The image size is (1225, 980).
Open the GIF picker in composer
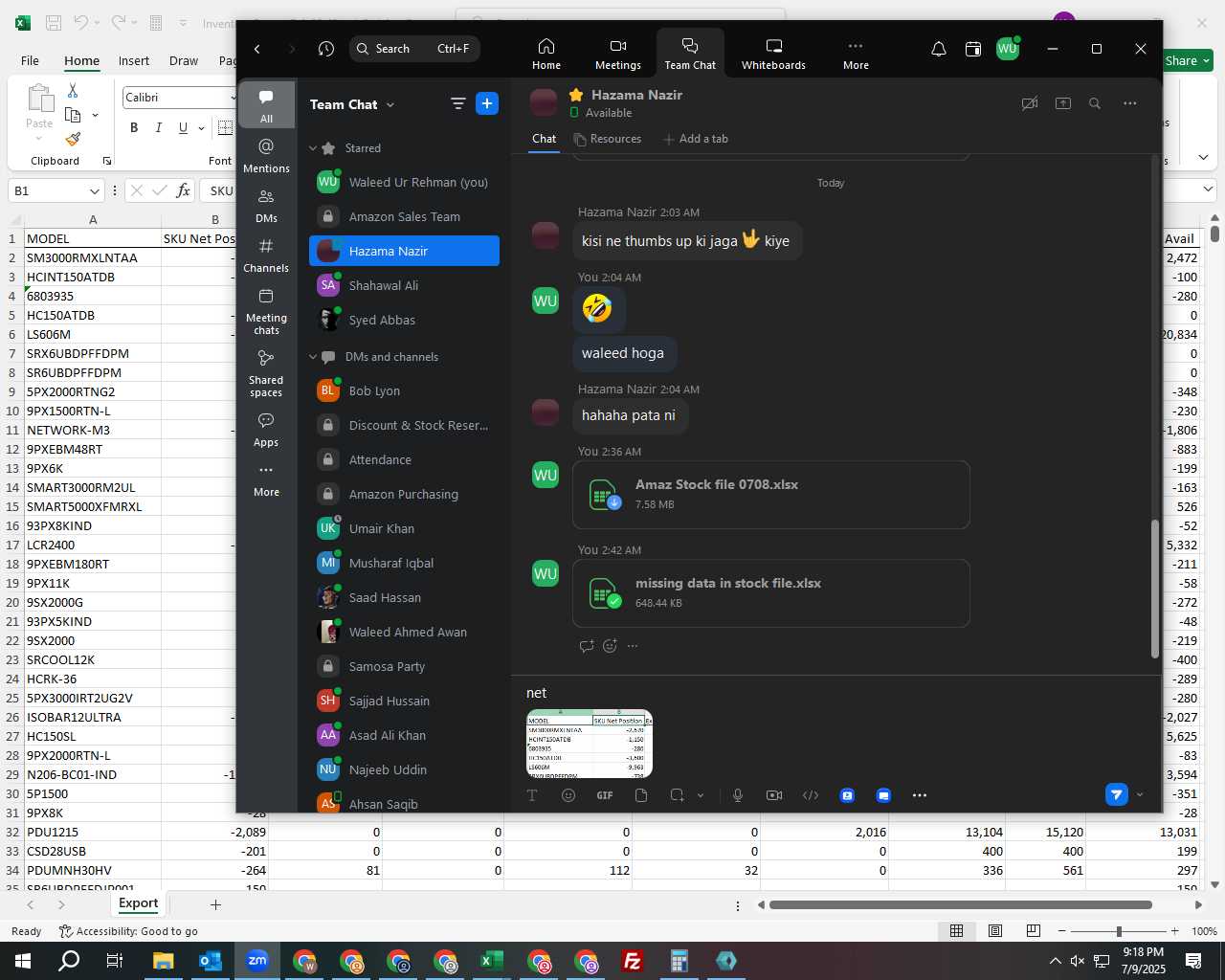coord(605,795)
